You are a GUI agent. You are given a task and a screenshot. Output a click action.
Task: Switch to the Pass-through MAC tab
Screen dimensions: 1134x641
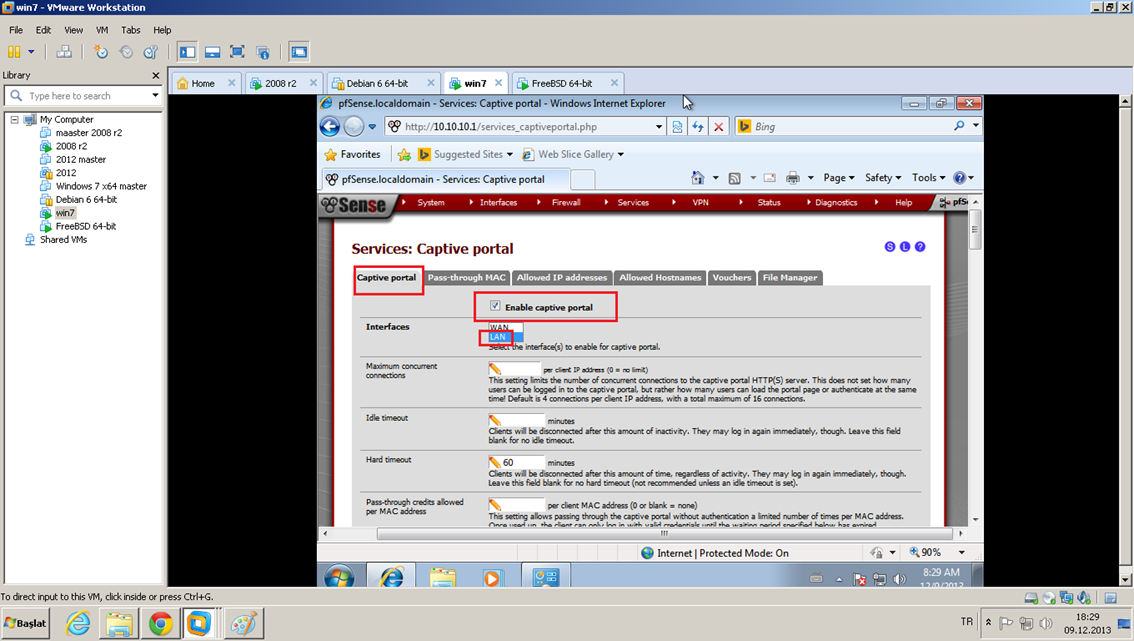pyautogui.click(x=466, y=278)
